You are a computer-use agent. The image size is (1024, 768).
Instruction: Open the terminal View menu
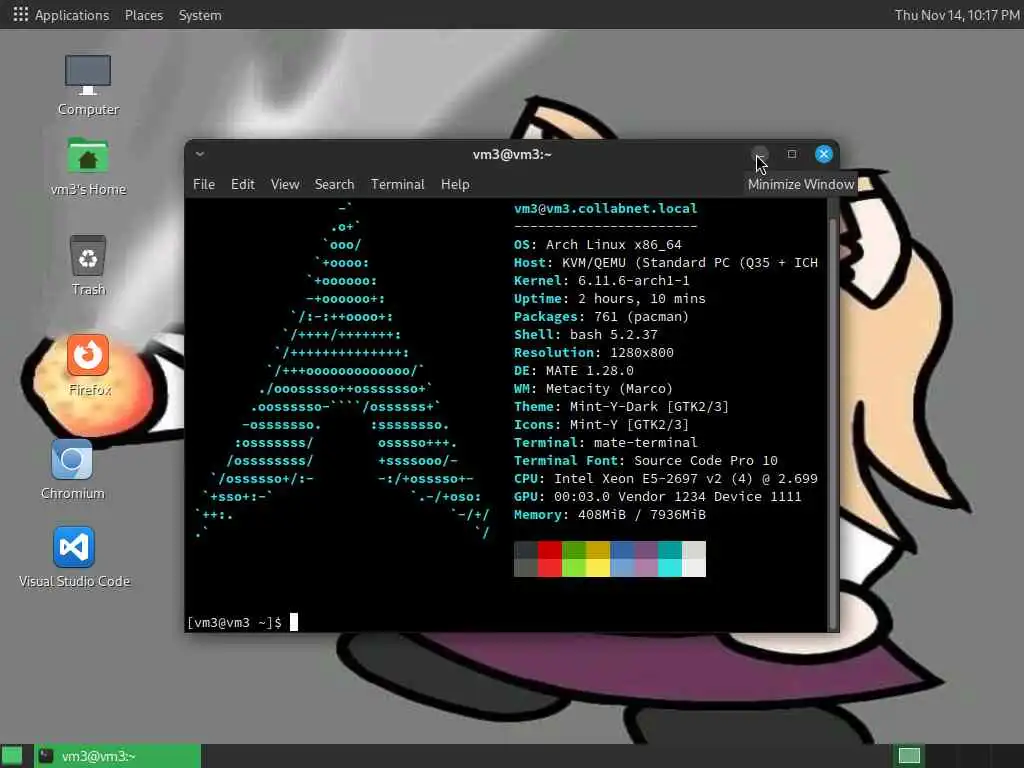click(x=285, y=184)
